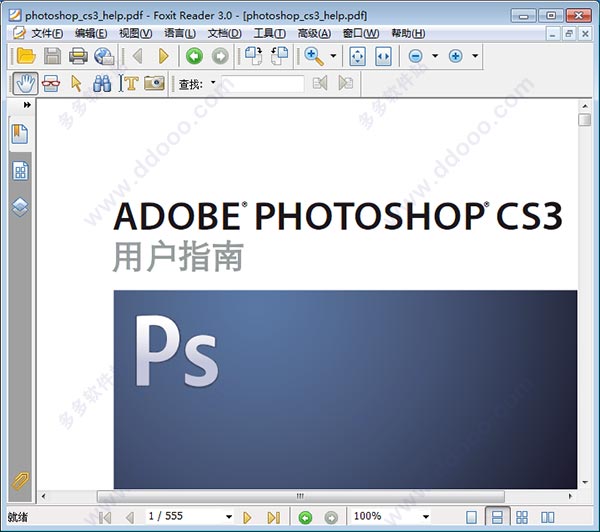
Task: Click the horizontal scrollbar right arrow
Action: click(570, 496)
